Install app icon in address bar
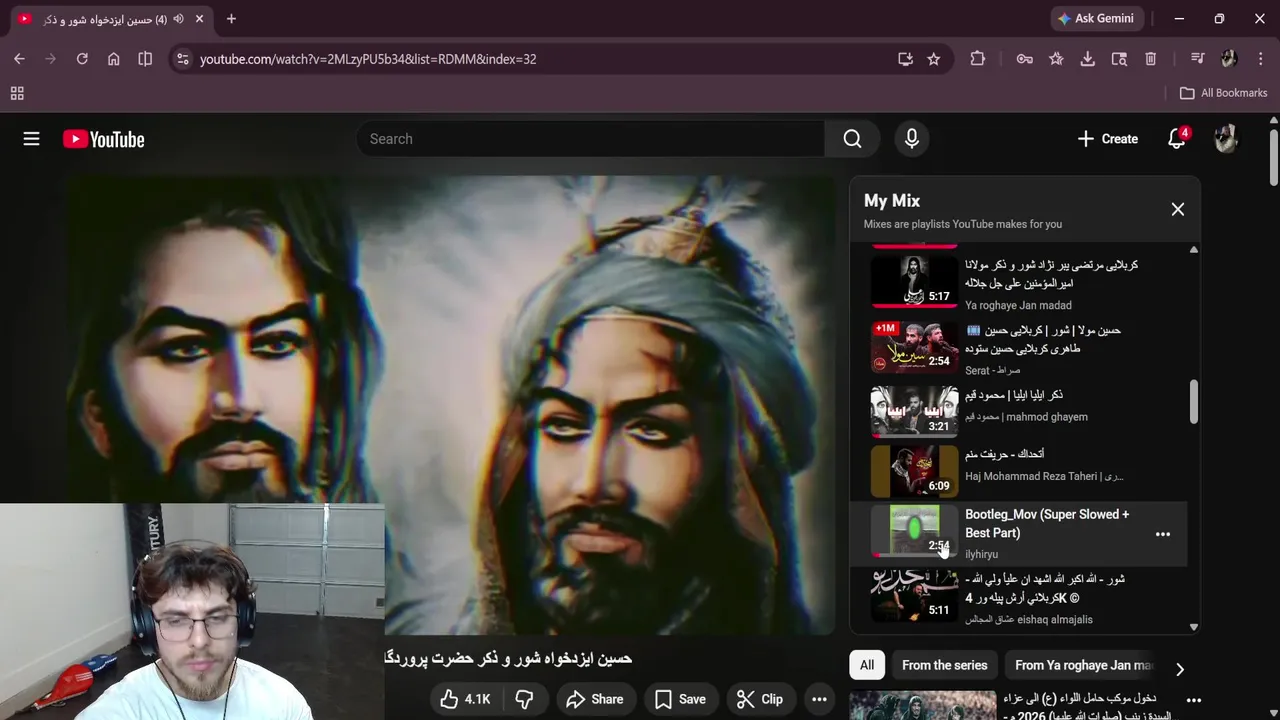The image size is (1280, 720). click(x=905, y=59)
